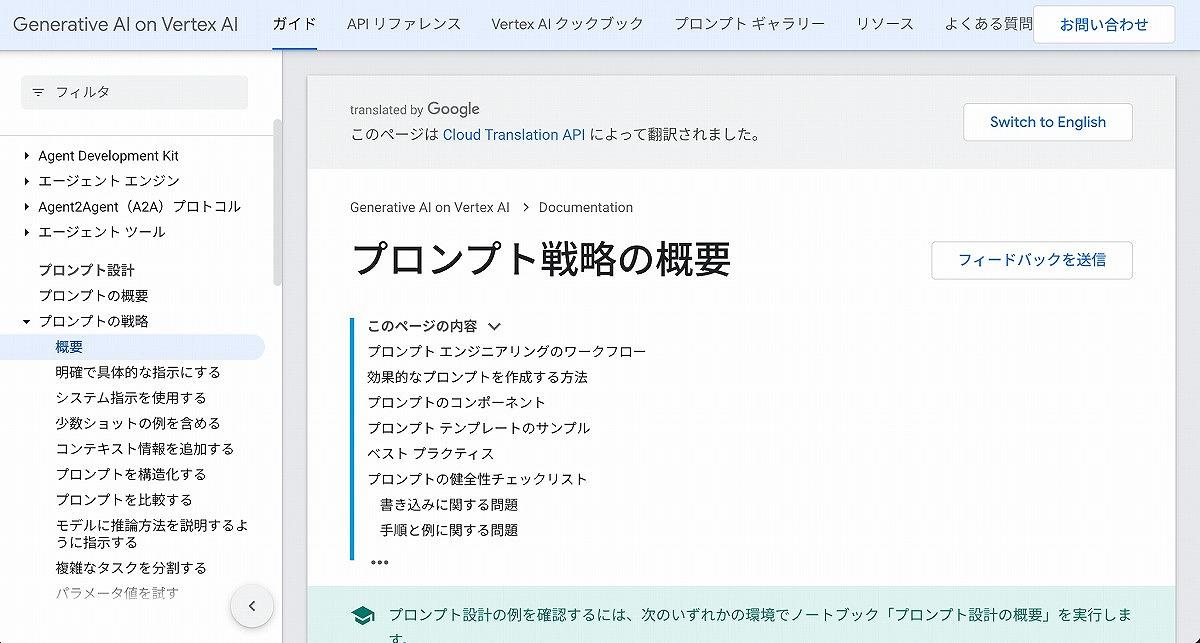Click the filter icon in sidebar
1200x643 pixels.
[38, 92]
